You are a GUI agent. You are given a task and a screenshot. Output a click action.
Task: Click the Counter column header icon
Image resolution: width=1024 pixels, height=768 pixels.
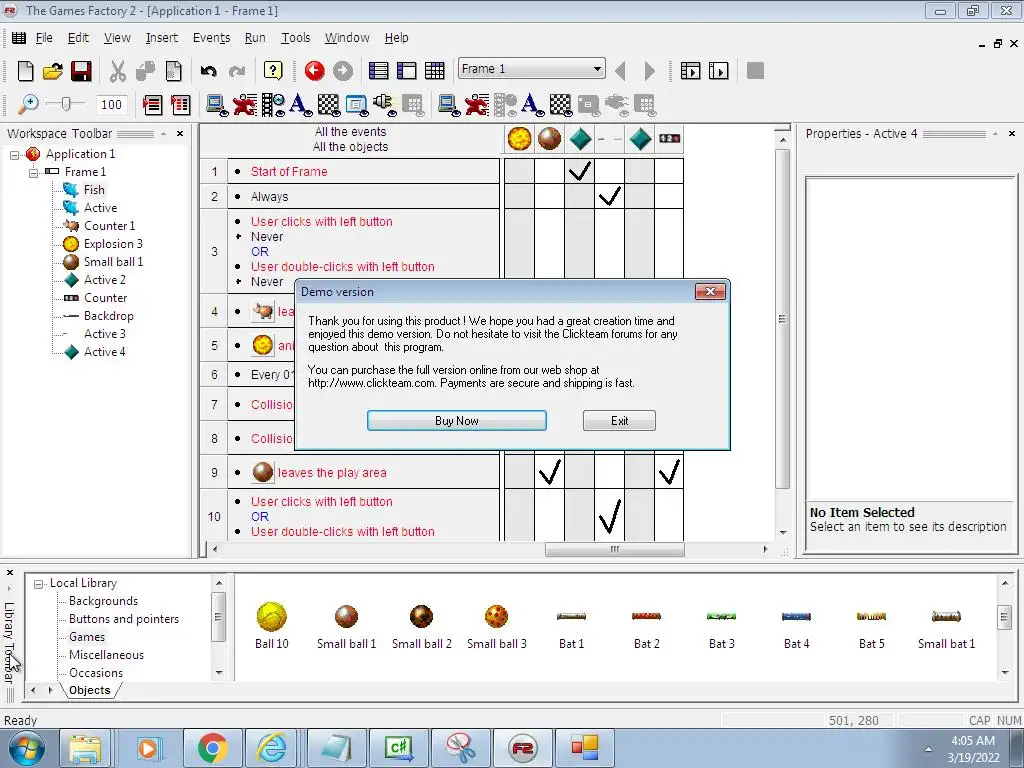(669, 138)
